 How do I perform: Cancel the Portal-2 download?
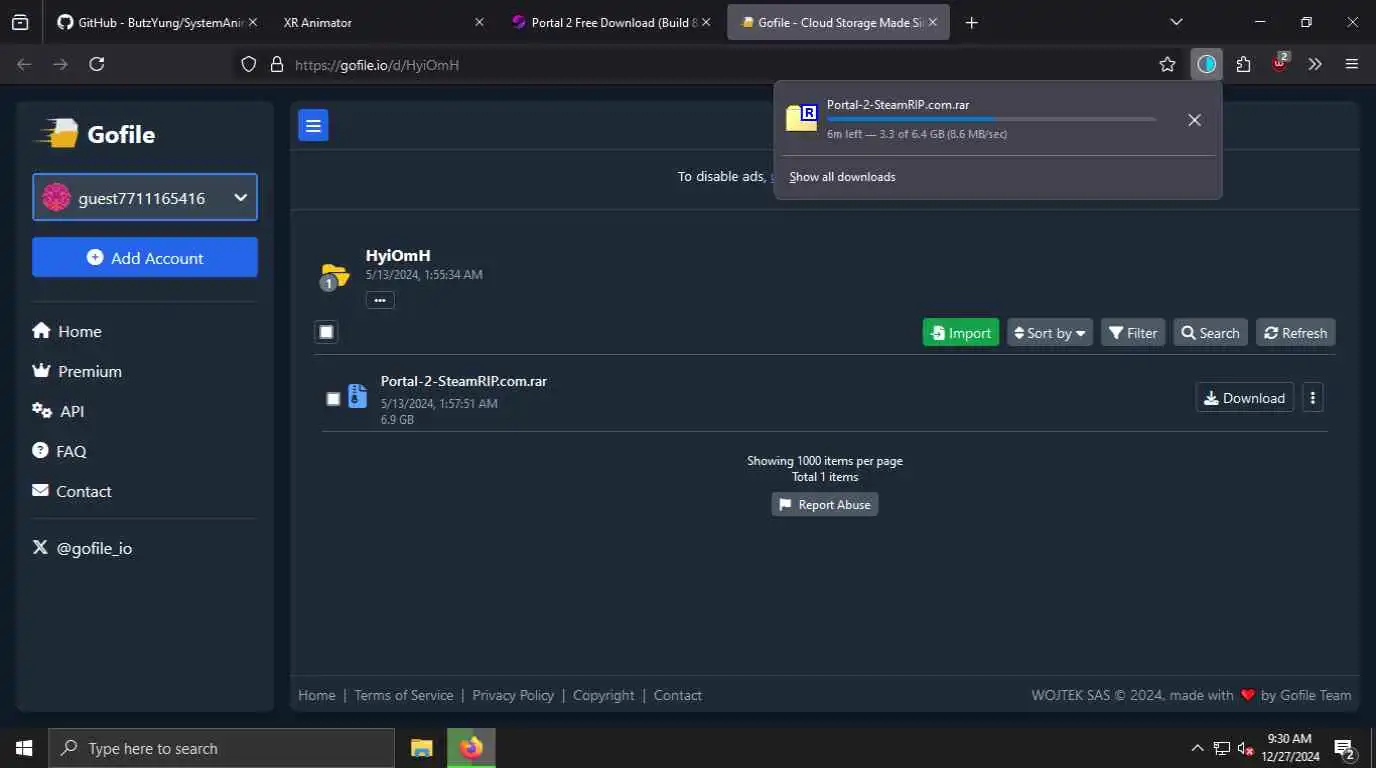pyautogui.click(x=1194, y=120)
